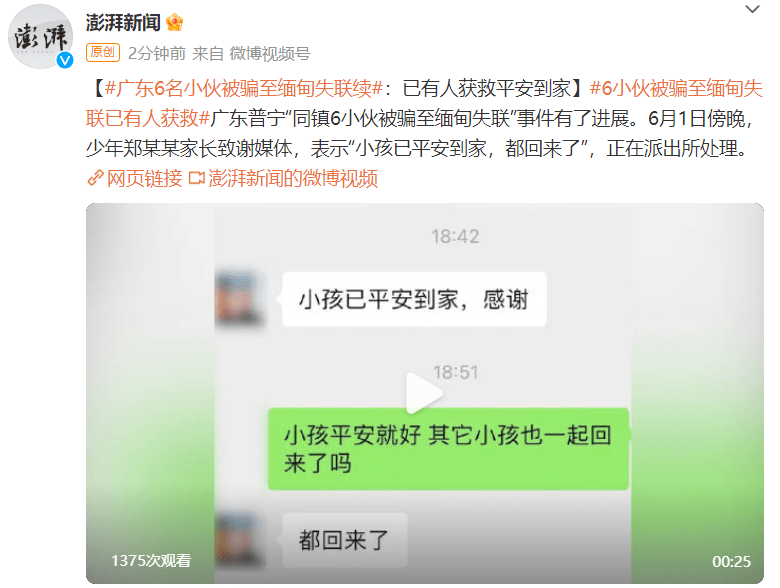Click the 微博视频号 source label
The image size is (780, 588).
270,53
